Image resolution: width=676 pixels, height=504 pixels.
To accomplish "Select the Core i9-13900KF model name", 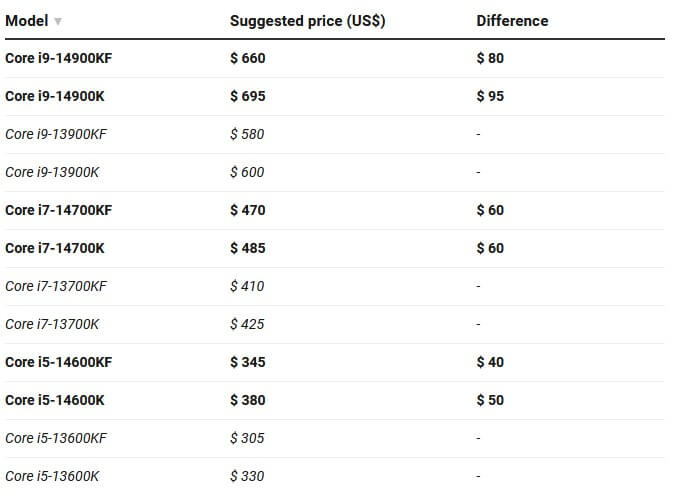I will tap(56, 134).
